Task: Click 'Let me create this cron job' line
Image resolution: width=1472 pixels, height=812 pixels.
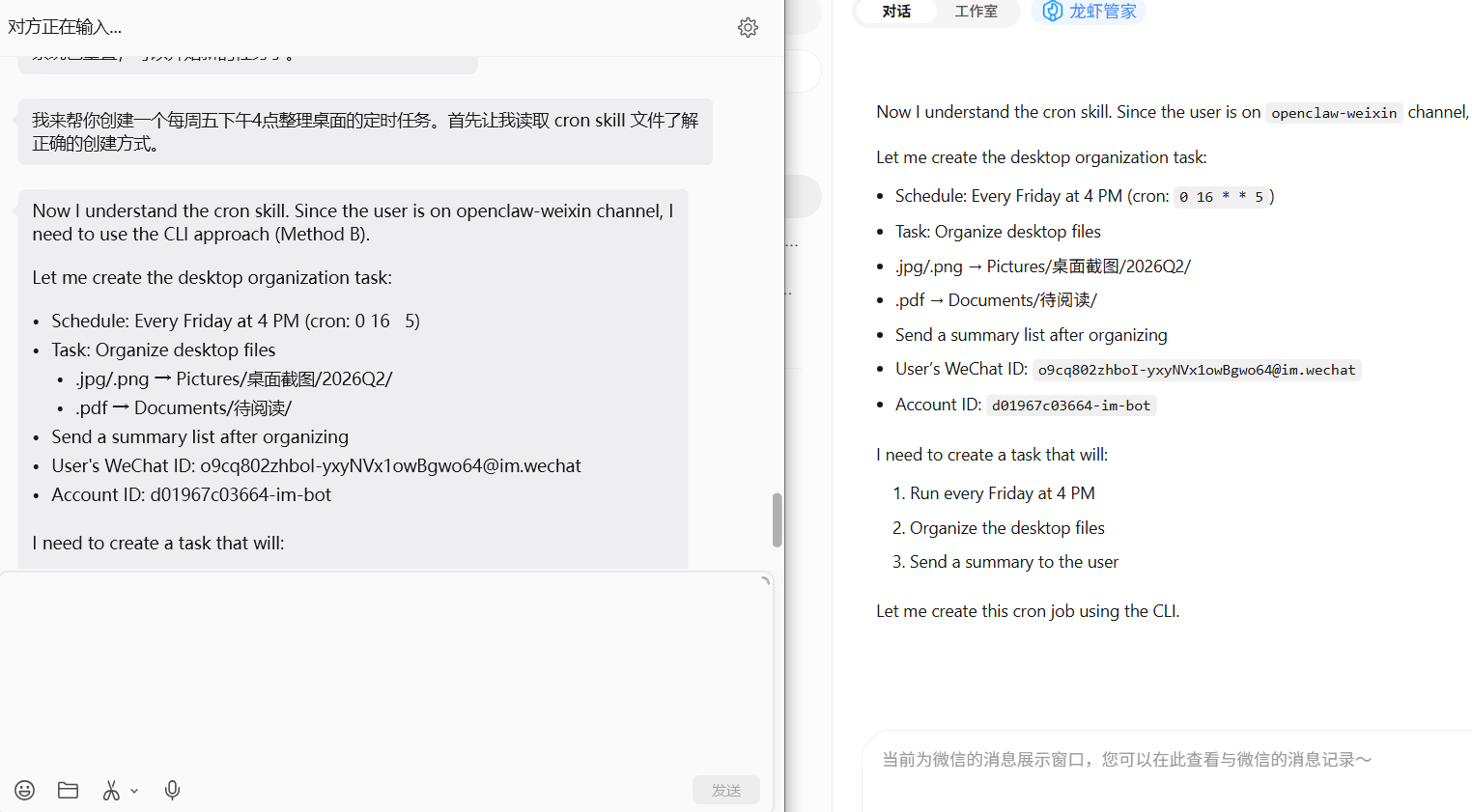Action: pos(1028,611)
